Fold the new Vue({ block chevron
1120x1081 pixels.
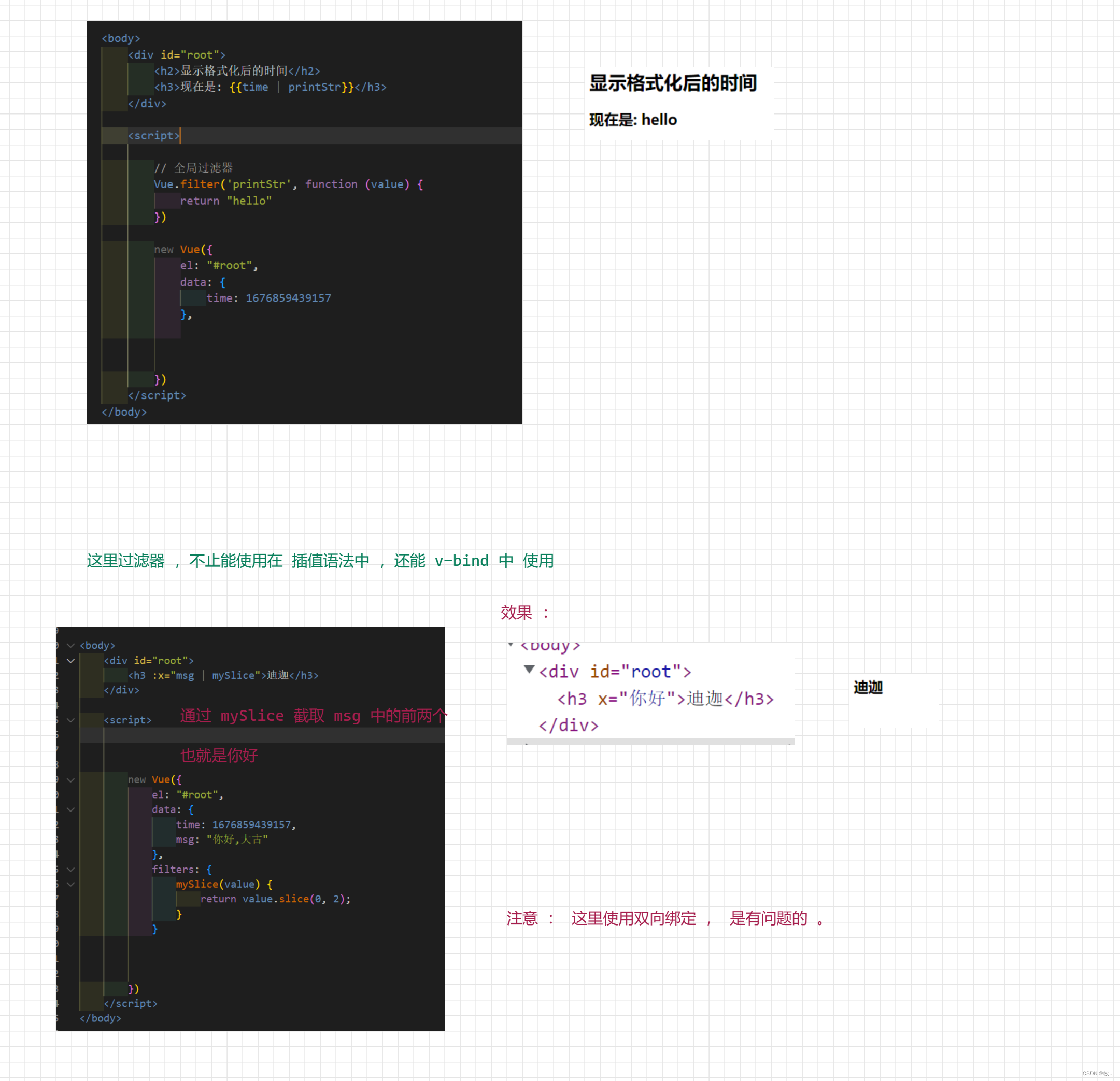pos(71,780)
